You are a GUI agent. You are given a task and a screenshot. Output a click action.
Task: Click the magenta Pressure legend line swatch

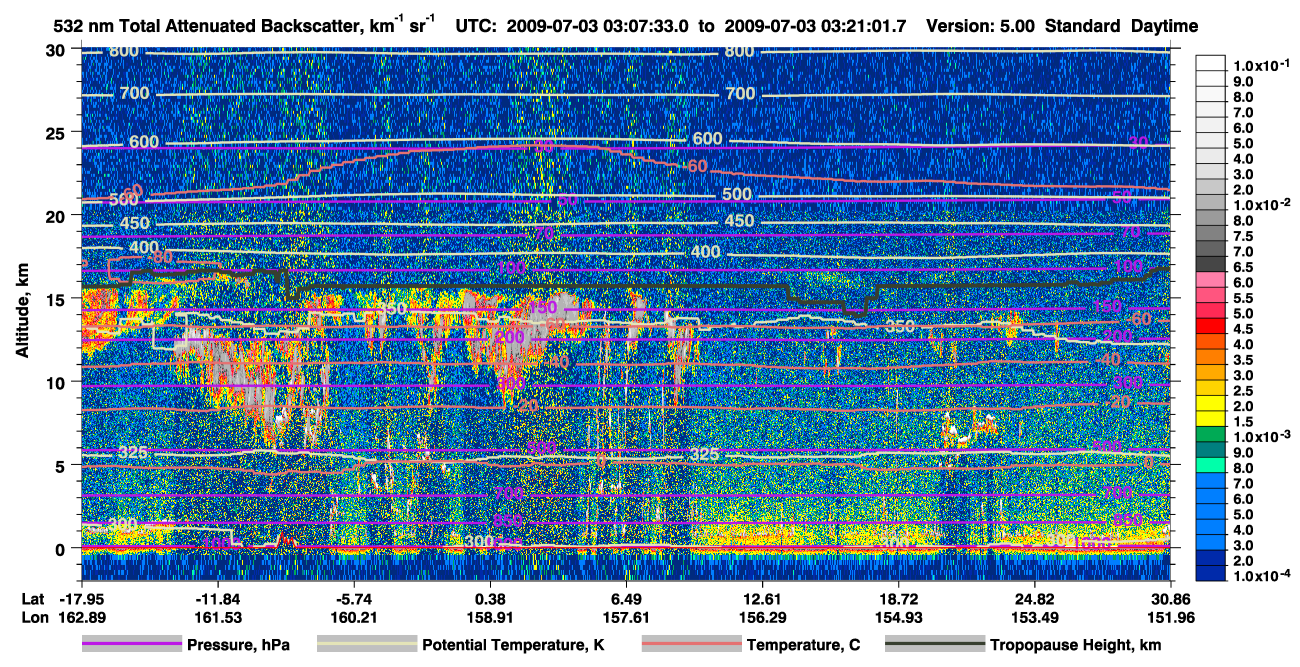point(131,645)
